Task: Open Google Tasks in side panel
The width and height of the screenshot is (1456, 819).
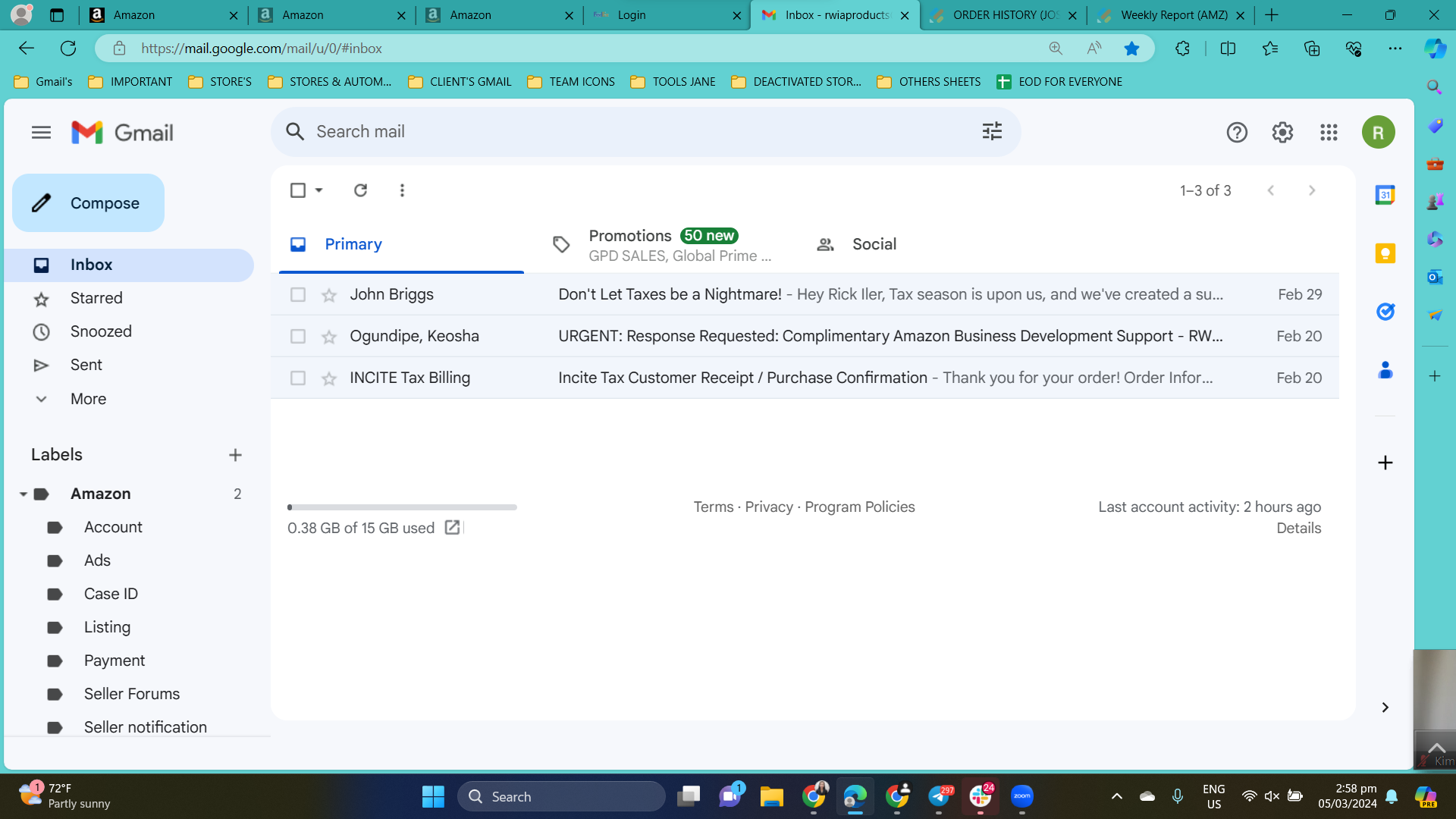Action: [x=1385, y=312]
